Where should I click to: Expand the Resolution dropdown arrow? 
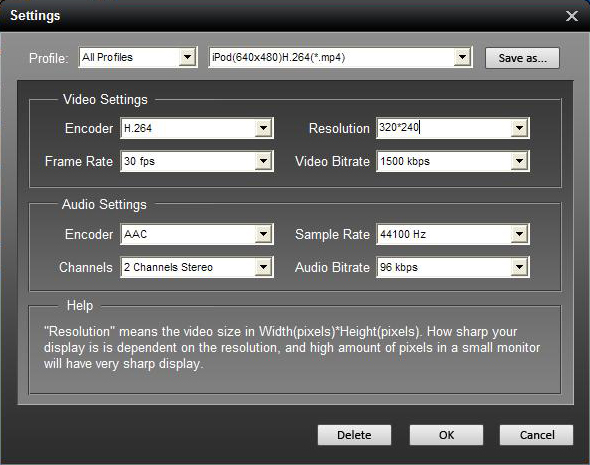(519, 128)
